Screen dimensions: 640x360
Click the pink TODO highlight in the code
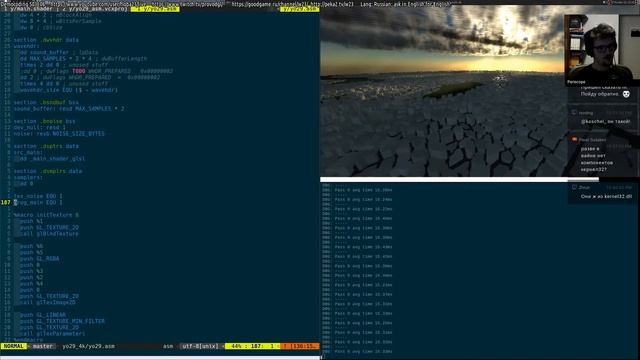79,71
